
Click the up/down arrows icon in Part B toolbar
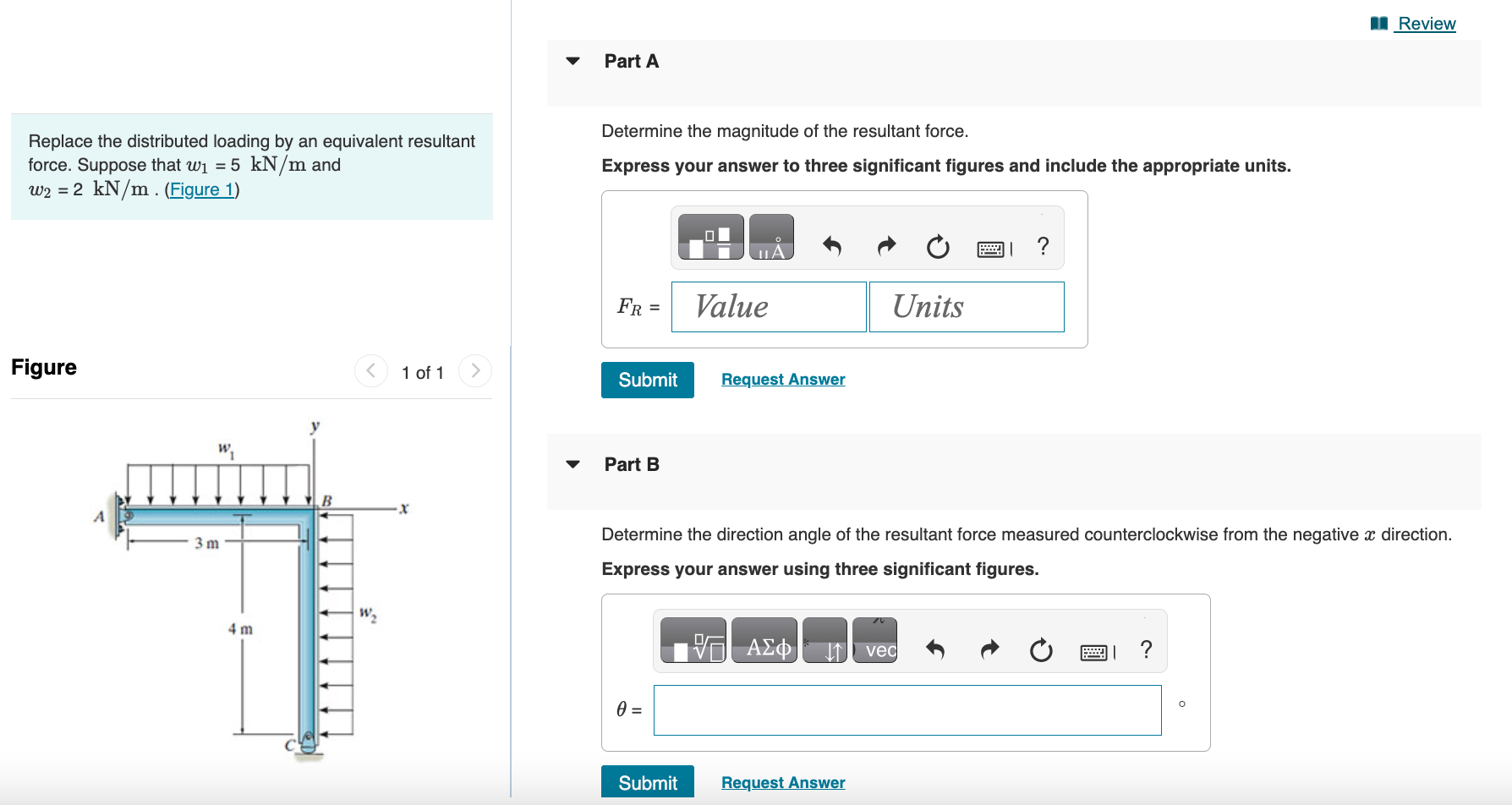(x=824, y=641)
